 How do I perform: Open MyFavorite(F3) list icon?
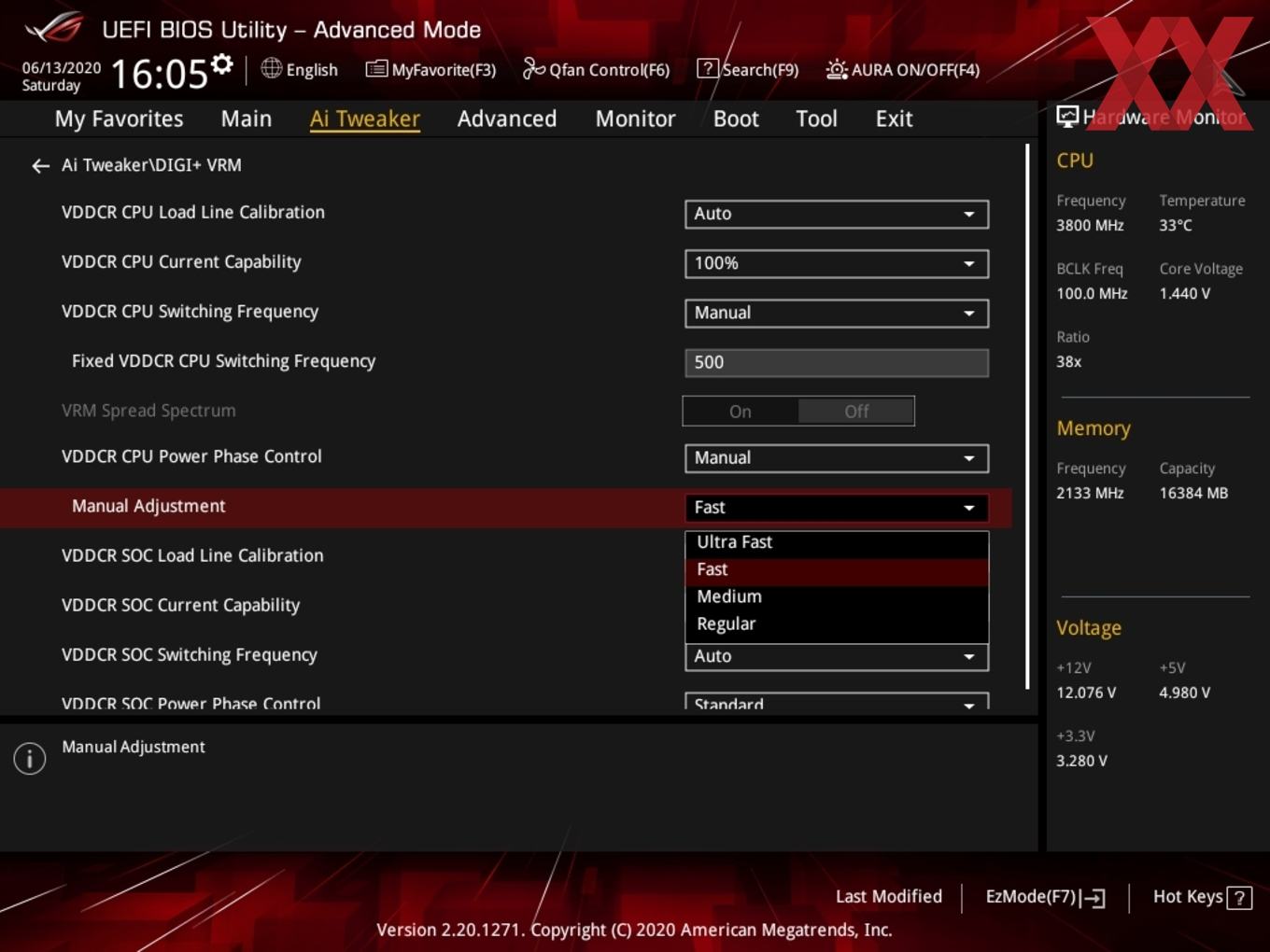click(376, 69)
